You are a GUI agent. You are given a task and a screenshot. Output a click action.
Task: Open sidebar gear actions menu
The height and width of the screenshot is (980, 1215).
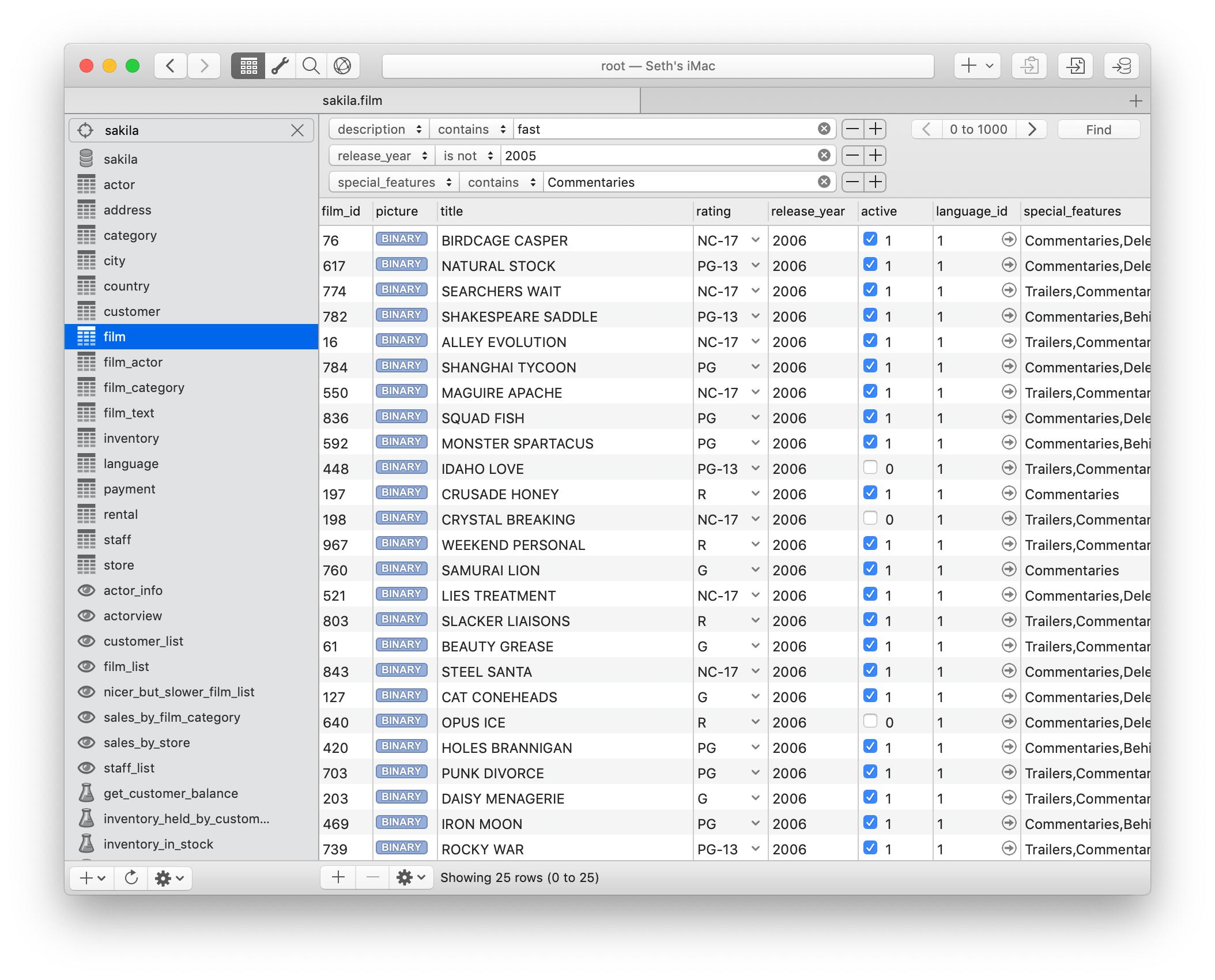[x=169, y=878]
